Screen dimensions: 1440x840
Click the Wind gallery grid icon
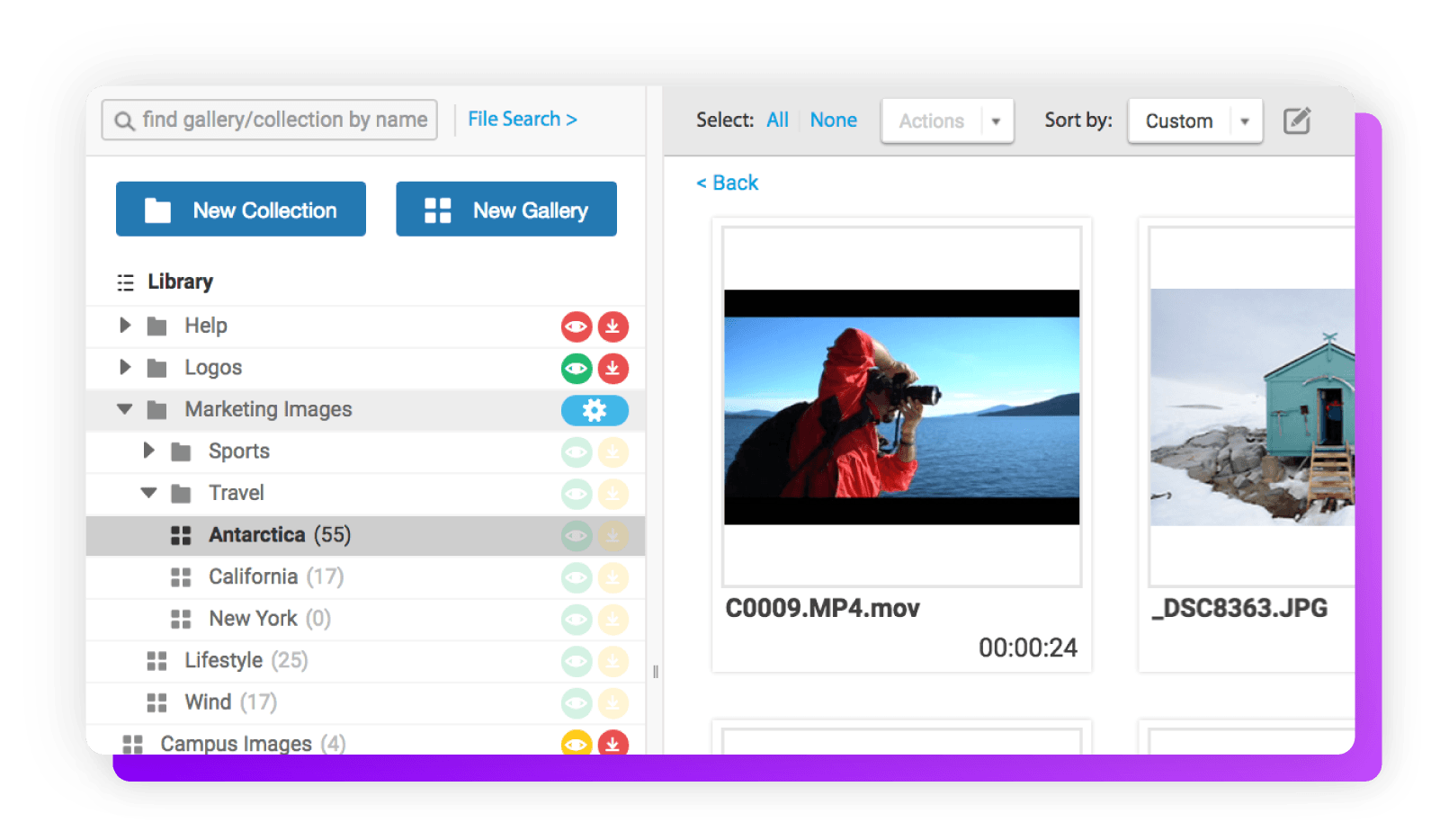pyautogui.click(x=157, y=702)
